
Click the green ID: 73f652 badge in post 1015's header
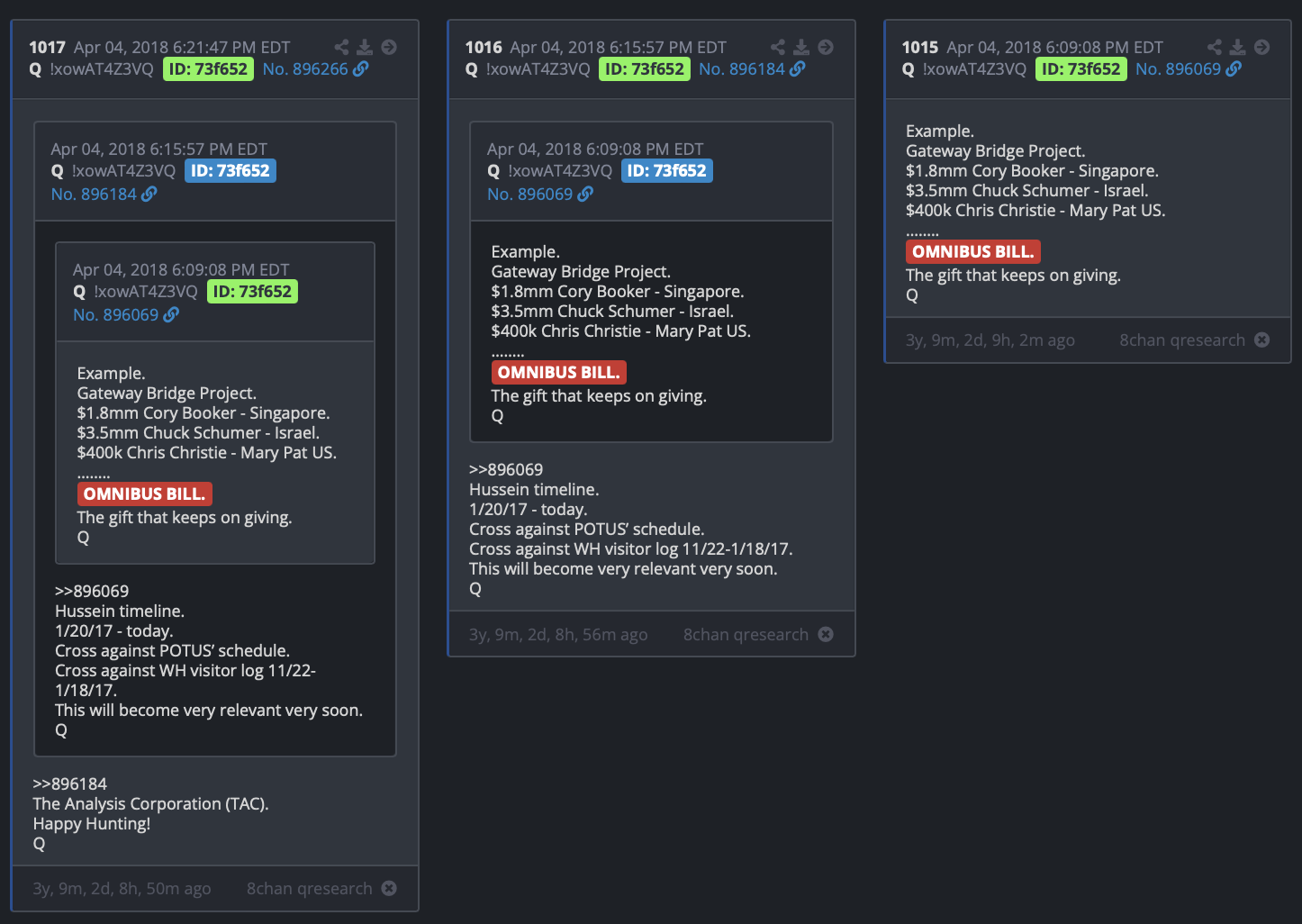[1081, 68]
